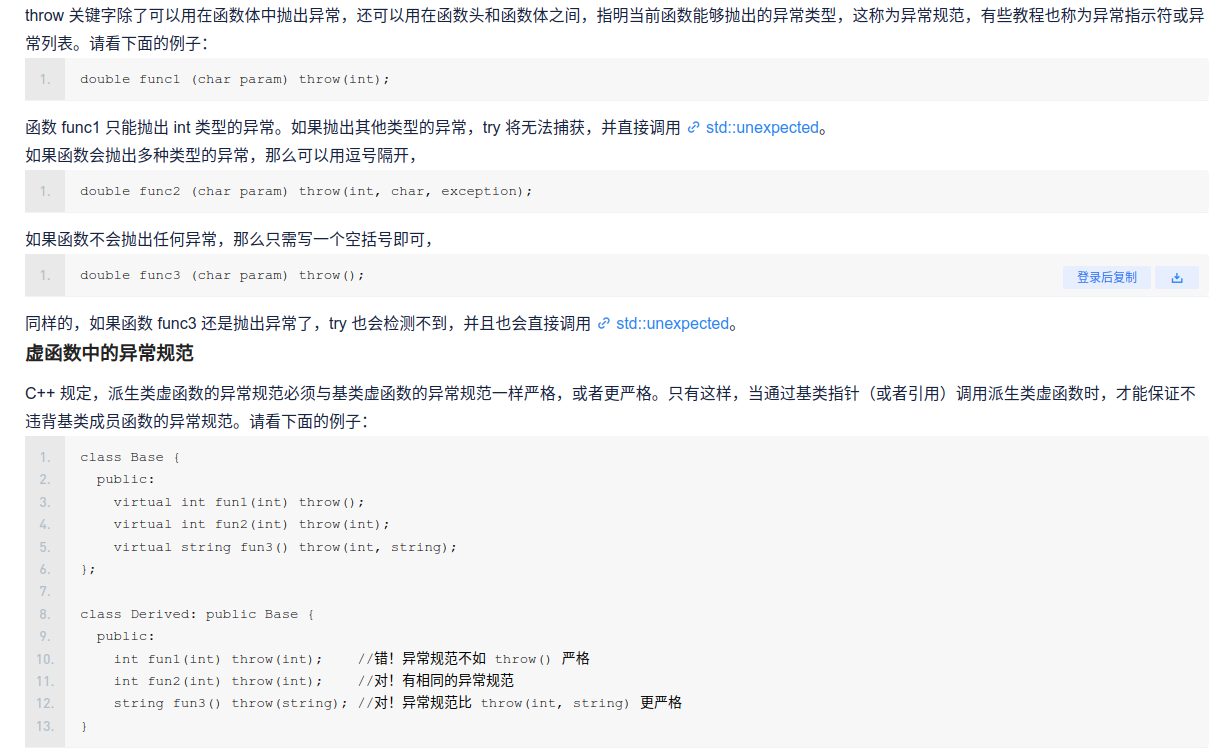1223x748 pixels.
Task: Open the first std::unexpected link after func1
Action: [762, 128]
